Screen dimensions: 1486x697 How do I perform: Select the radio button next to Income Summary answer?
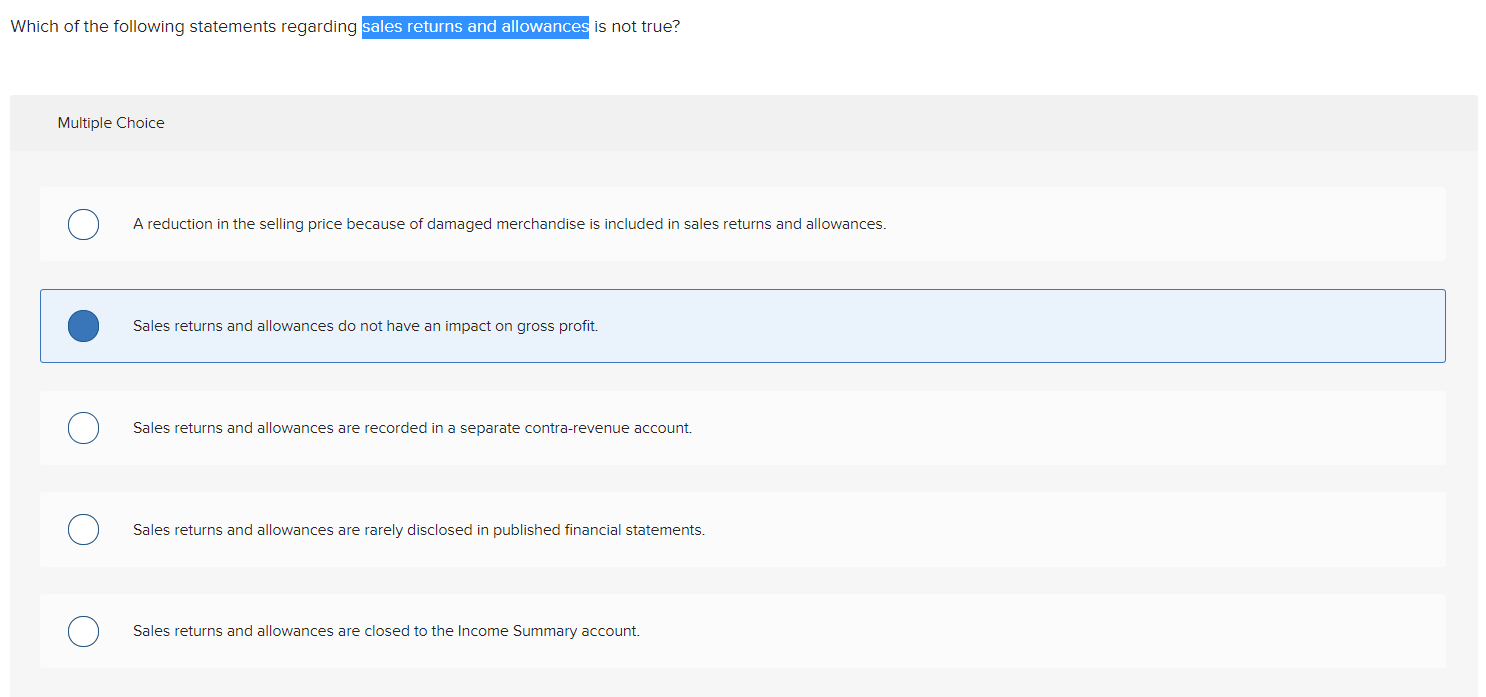coord(83,631)
